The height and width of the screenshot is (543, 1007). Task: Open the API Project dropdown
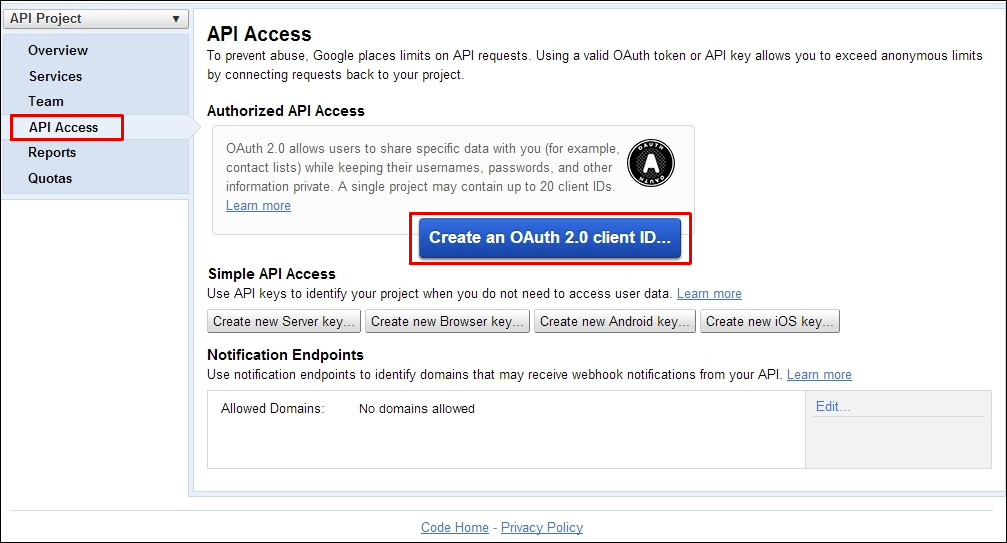coord(96,19)
